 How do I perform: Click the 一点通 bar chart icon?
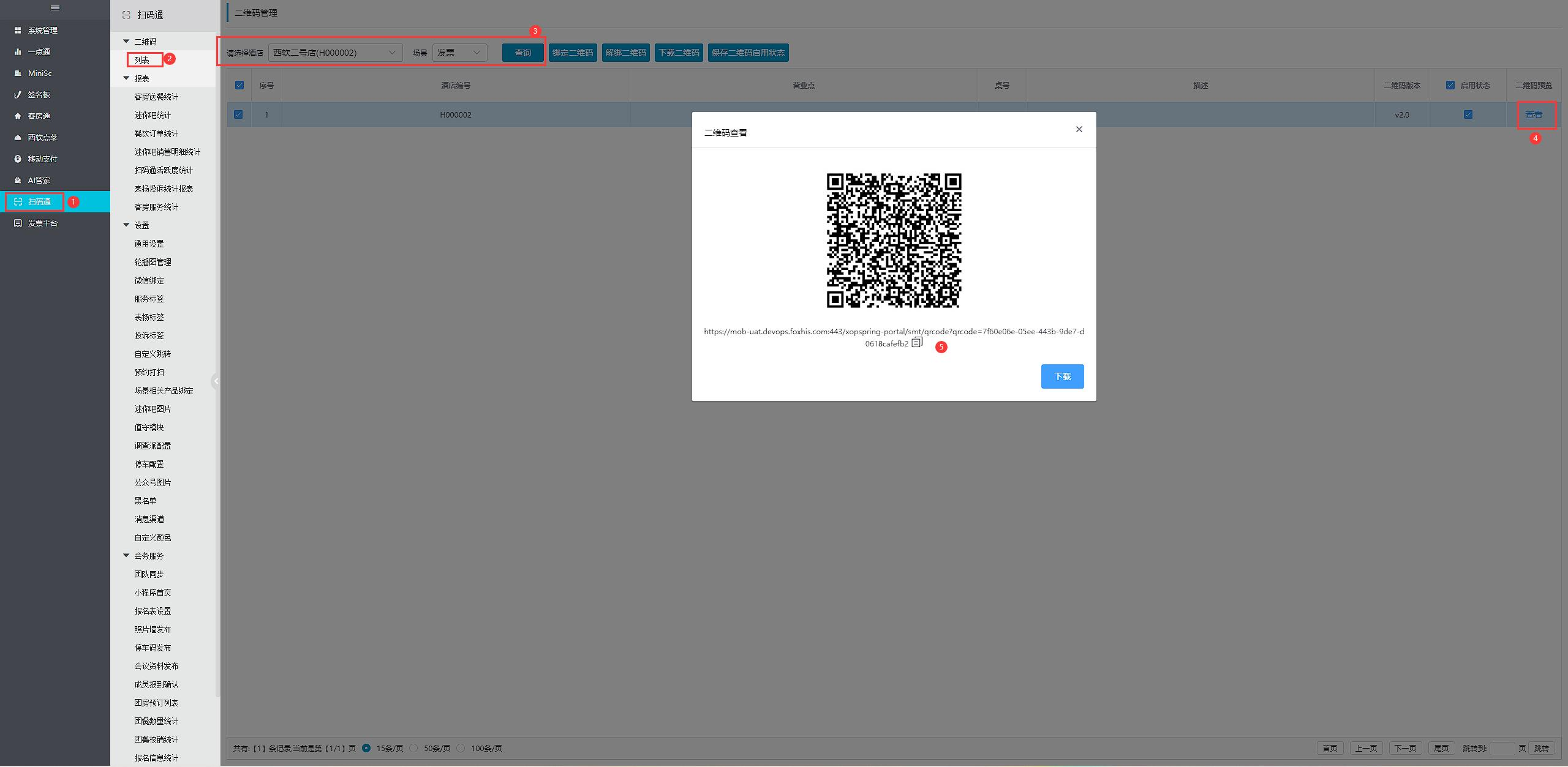tap(18, 51)
